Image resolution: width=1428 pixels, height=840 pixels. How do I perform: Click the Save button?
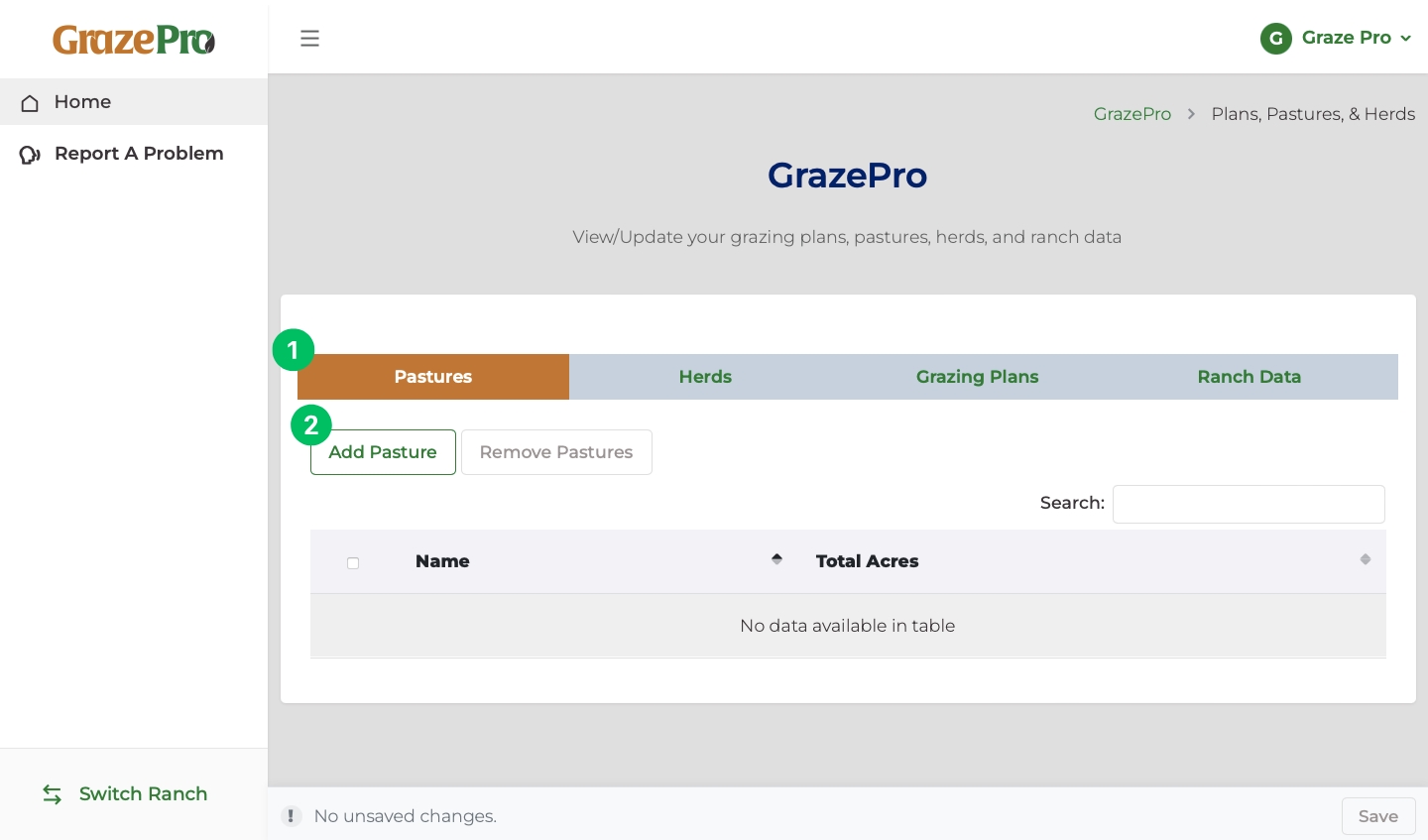click(x=1378, y=816)
